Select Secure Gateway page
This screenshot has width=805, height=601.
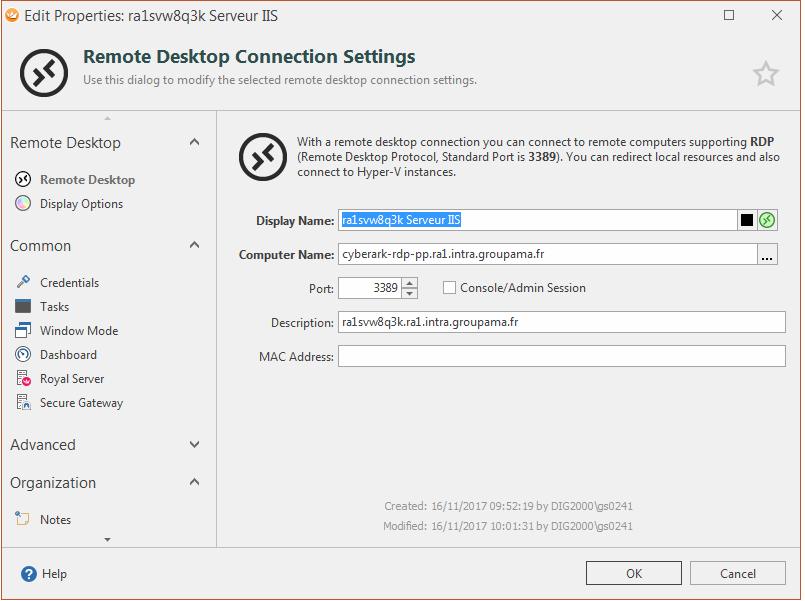[81, 403]
